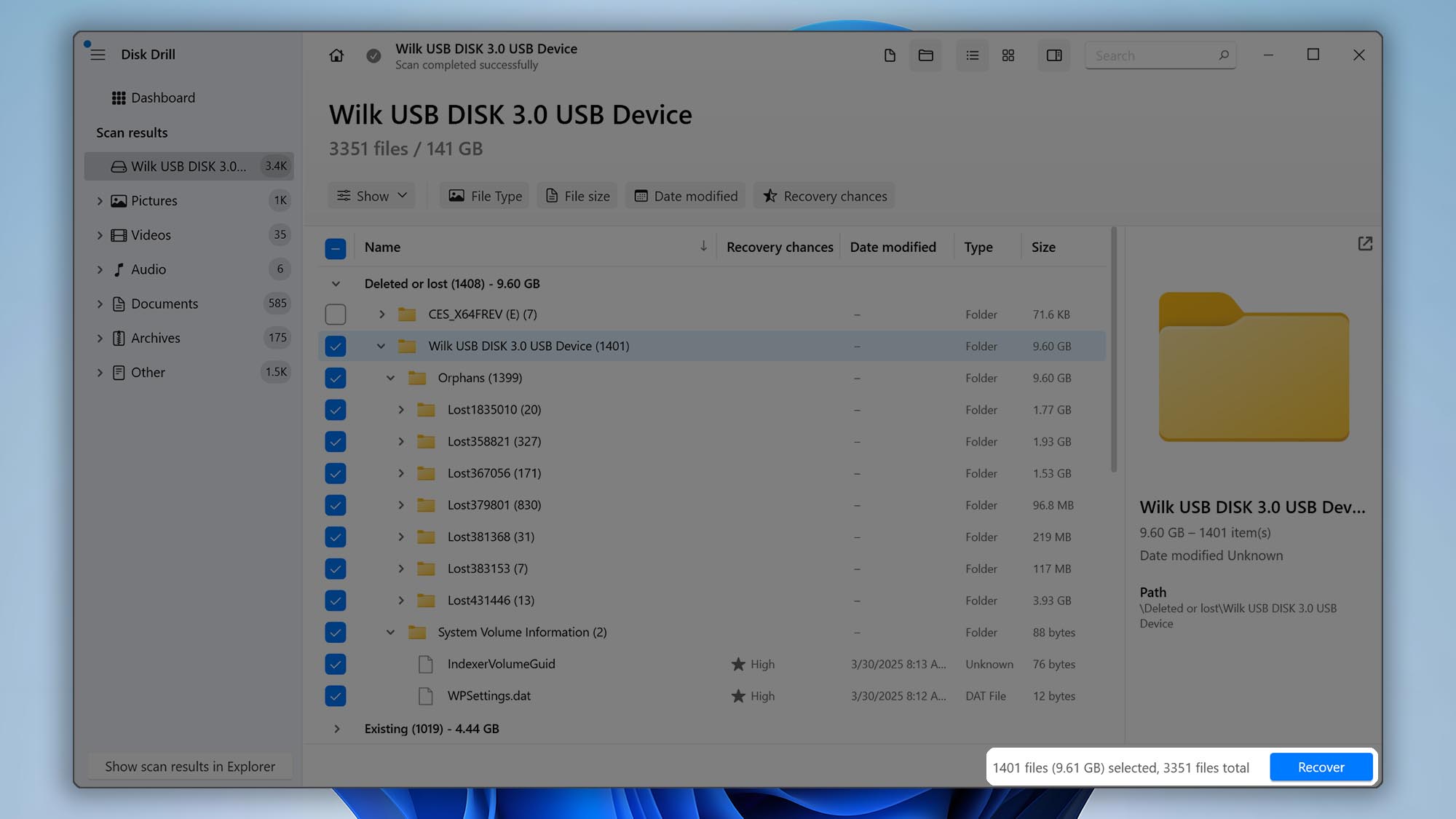Click the Recover button
This screenshot has width=1456, height=819.
point(1321,767)
